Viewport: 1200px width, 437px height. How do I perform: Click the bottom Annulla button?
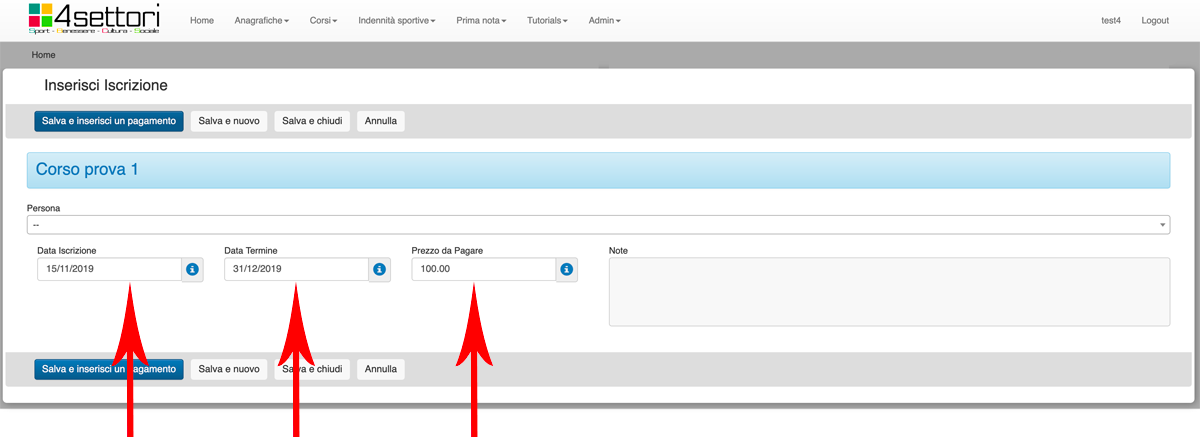point(381,369)
